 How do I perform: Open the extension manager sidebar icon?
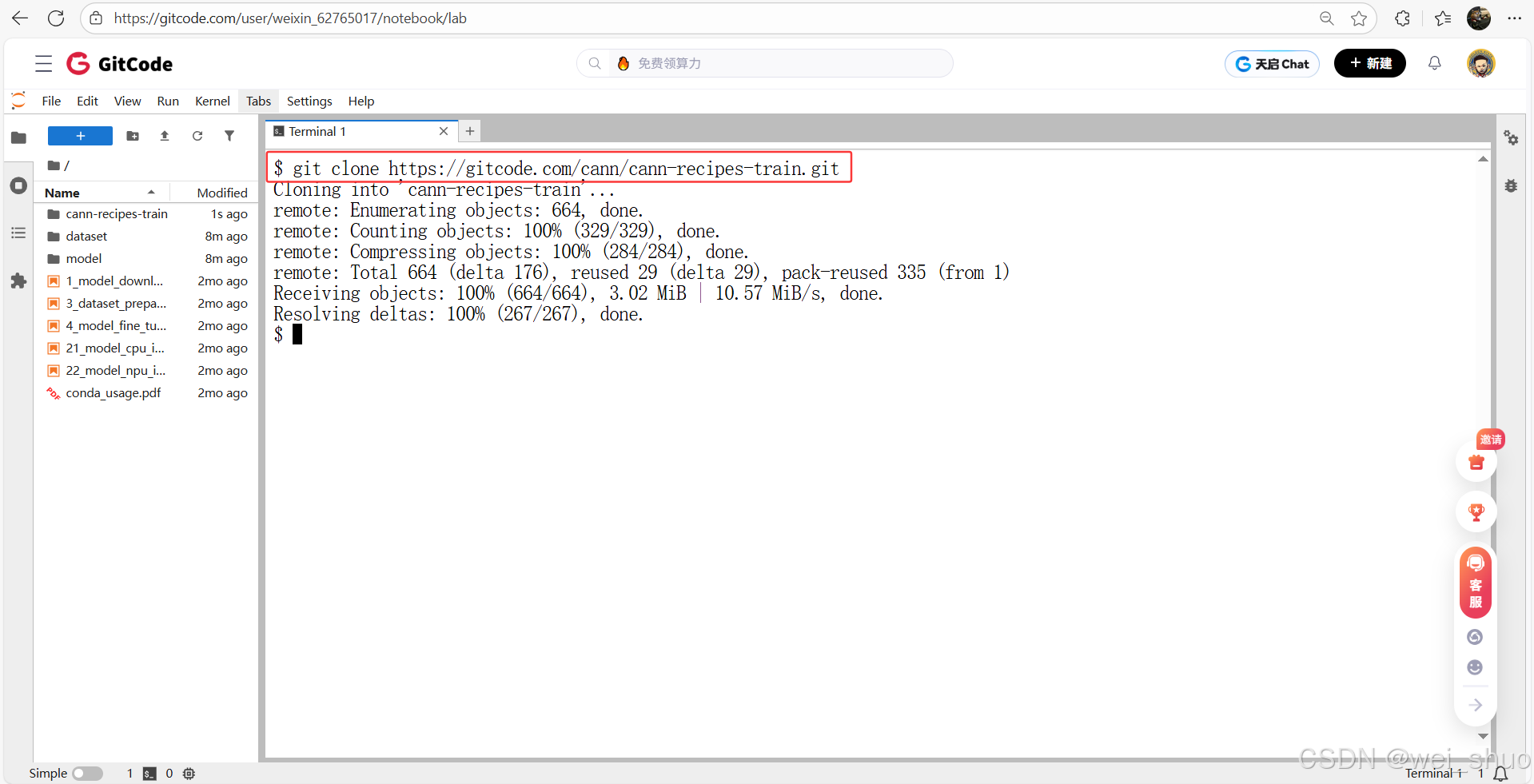(18, 281)
